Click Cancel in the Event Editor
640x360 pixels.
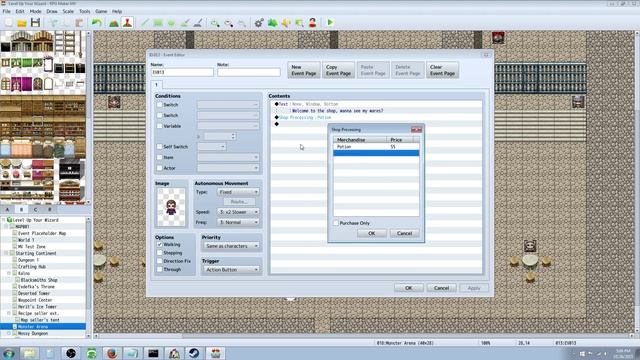[441, 288]
